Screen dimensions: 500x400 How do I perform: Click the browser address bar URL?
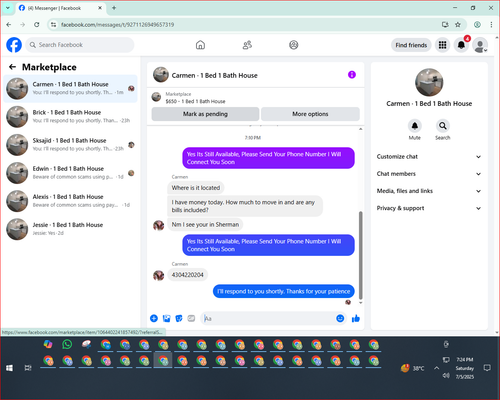(117, 25)
